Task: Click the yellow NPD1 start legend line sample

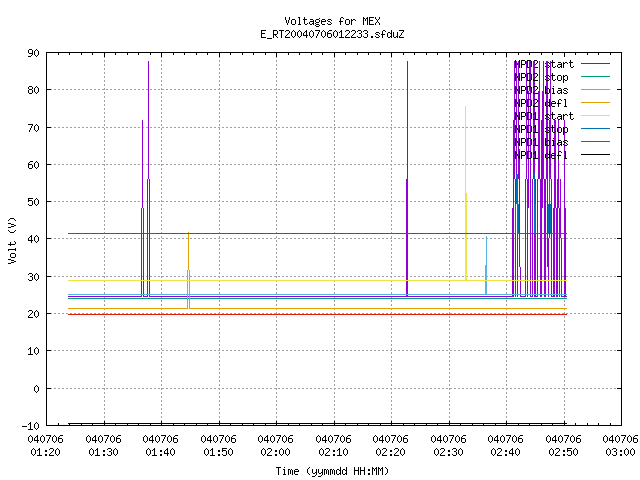Action: 595,116
